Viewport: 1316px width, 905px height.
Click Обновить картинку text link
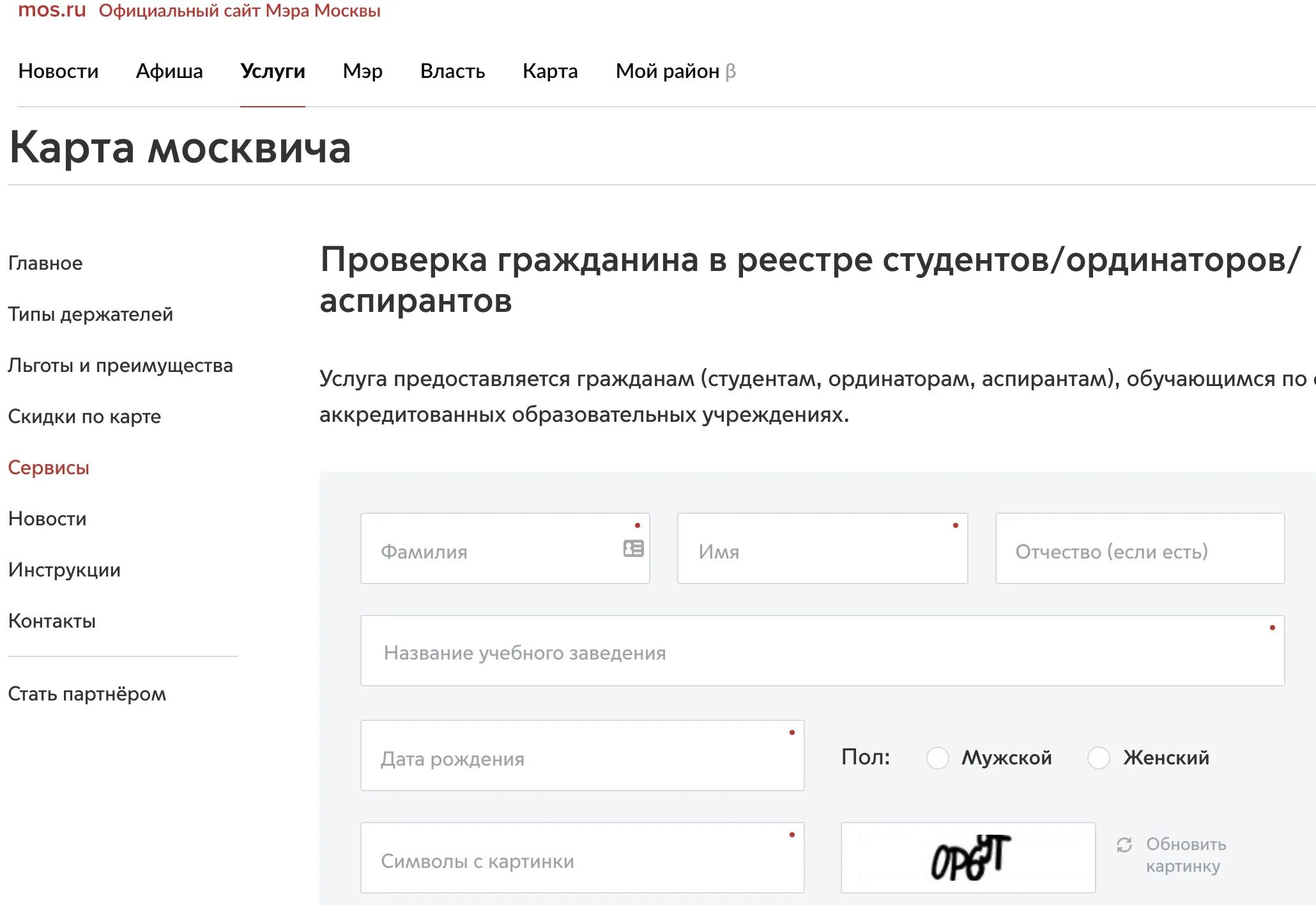(x=1186, y=855)
